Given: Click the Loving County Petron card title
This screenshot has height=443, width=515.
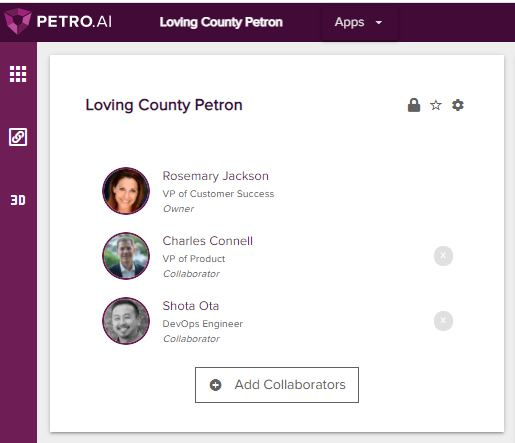Looking at the screenshot, I should [164, 105].
